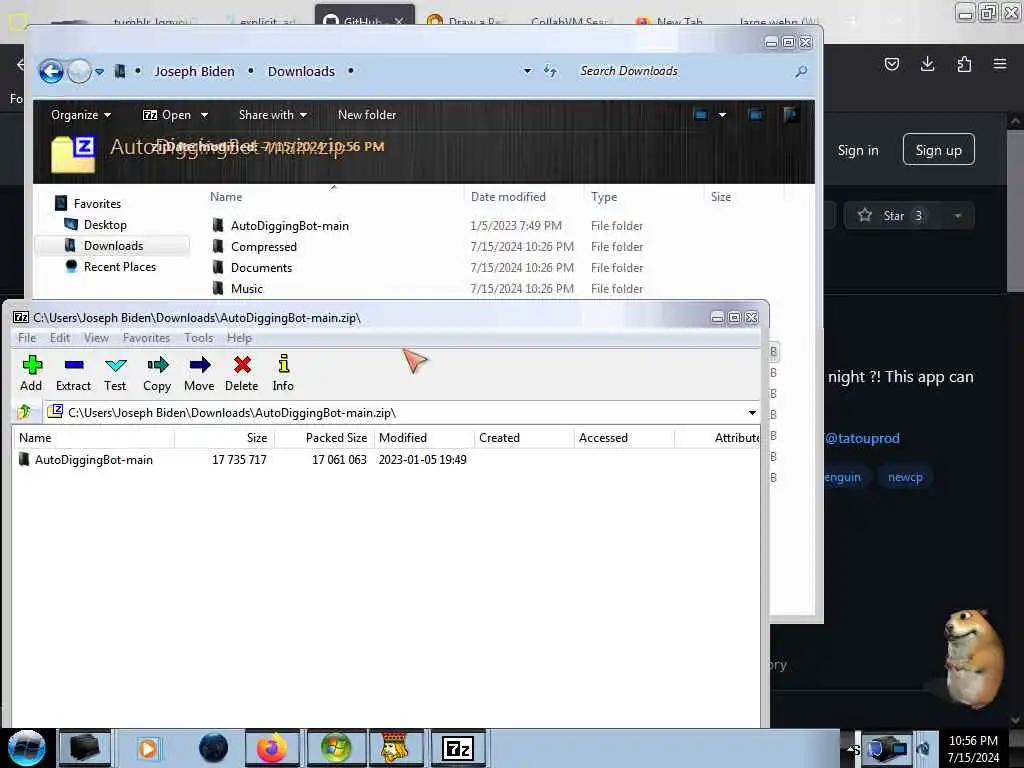The width and height of the screenshot is (1024, 768).
Task: Open the View menu in 7-Zip
Action: point(96,338)
